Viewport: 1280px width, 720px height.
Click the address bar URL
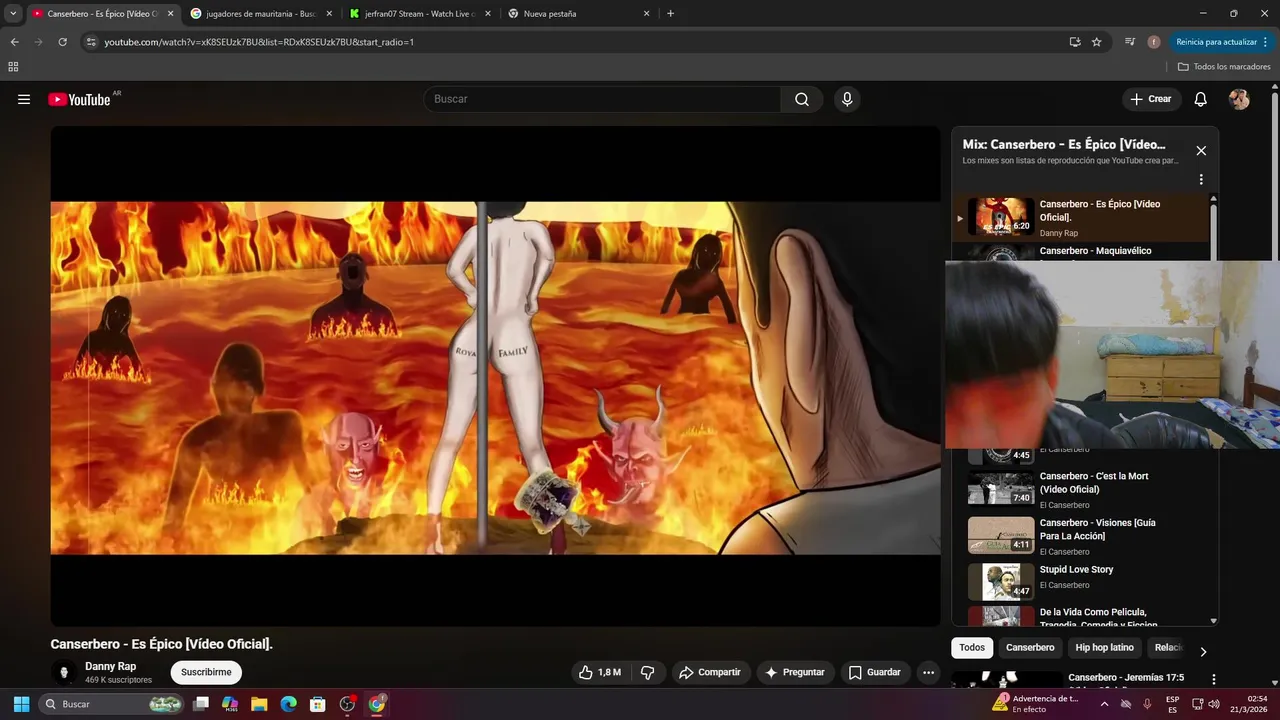[x=259, y=42]
